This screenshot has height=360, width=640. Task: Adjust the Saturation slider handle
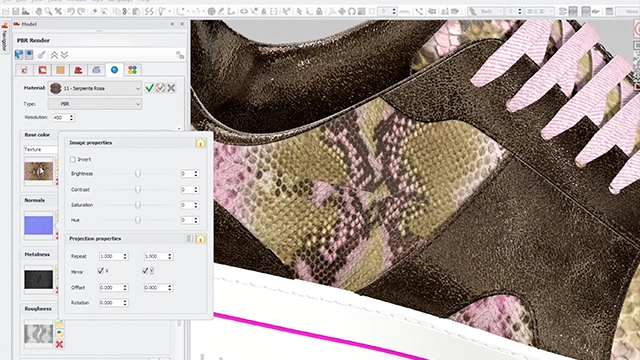pos(138,205)
